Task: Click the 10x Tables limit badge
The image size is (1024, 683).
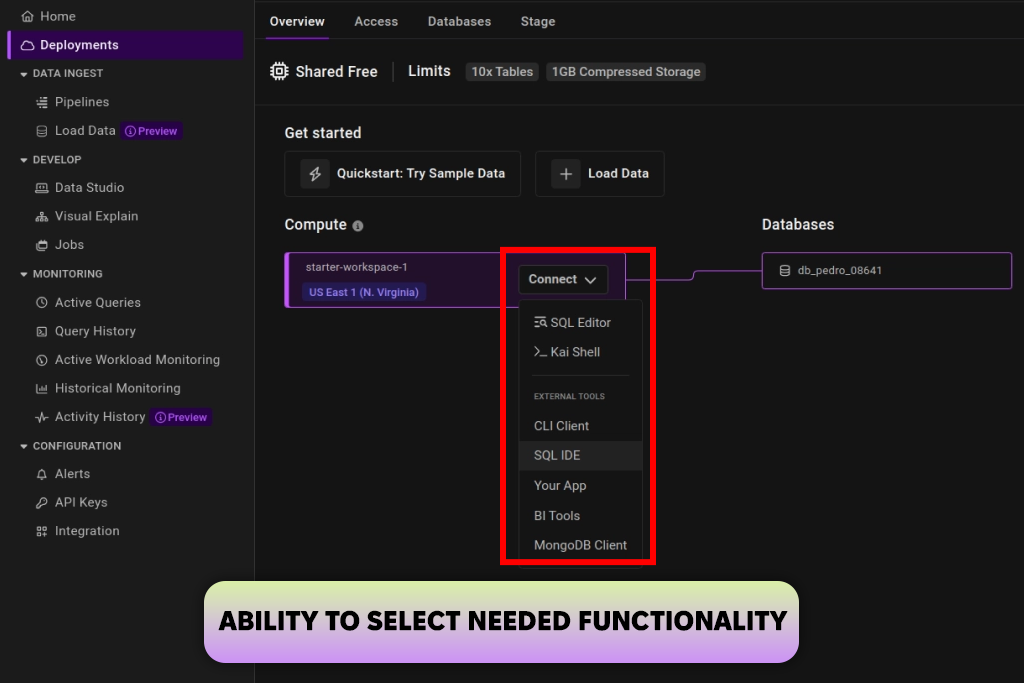Action: click(502, 72)
